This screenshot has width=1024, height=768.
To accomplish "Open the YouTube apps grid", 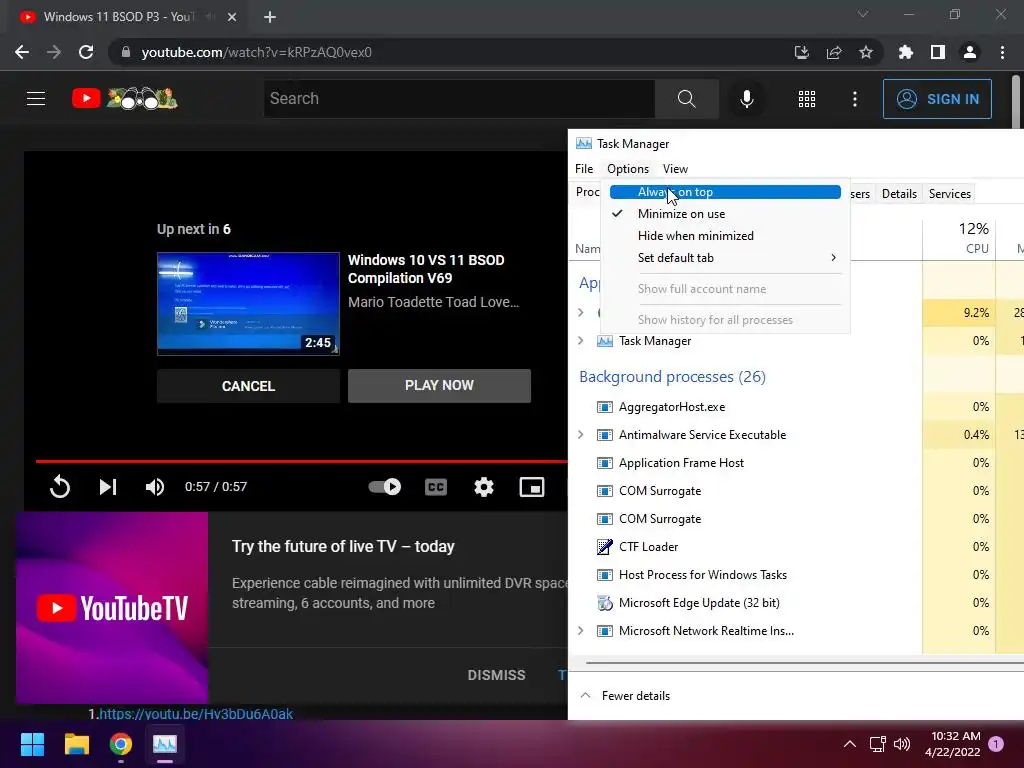I will point(807,99).
